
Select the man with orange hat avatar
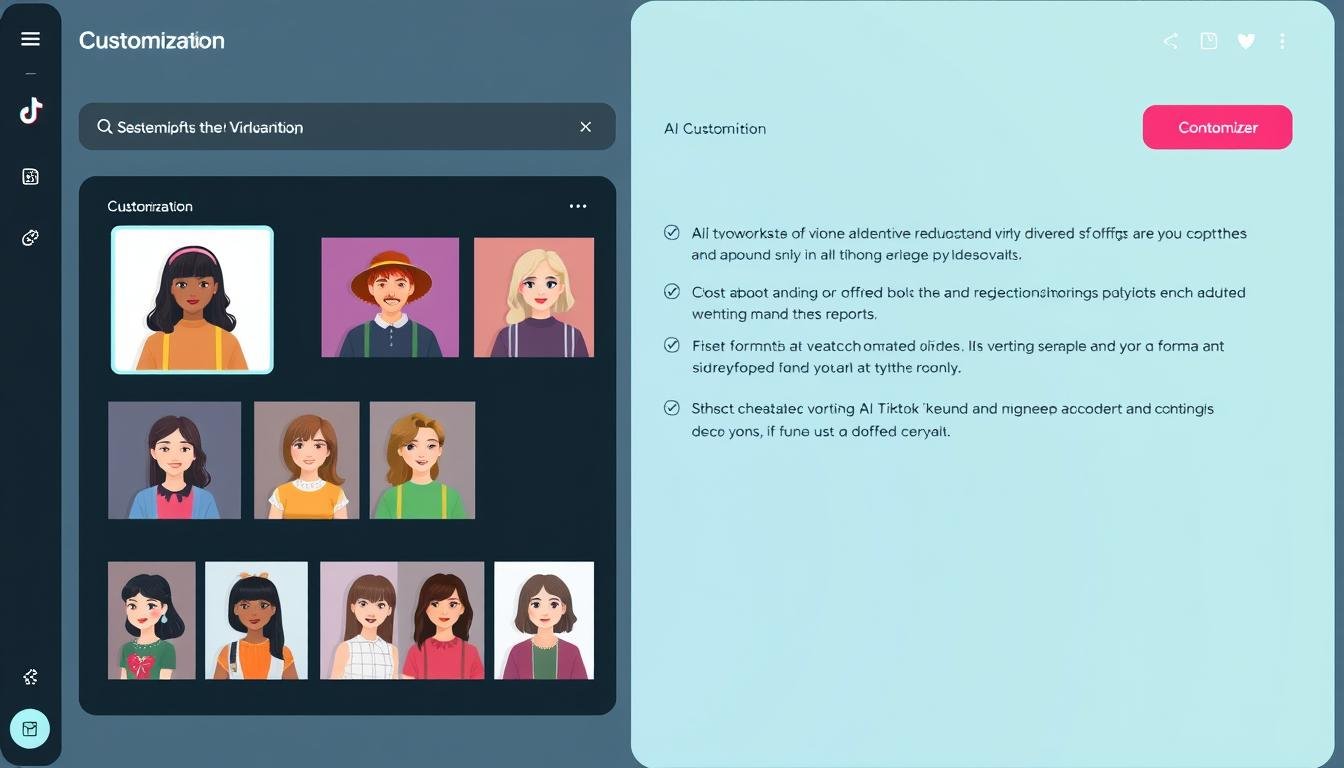(x=390, y=297)
